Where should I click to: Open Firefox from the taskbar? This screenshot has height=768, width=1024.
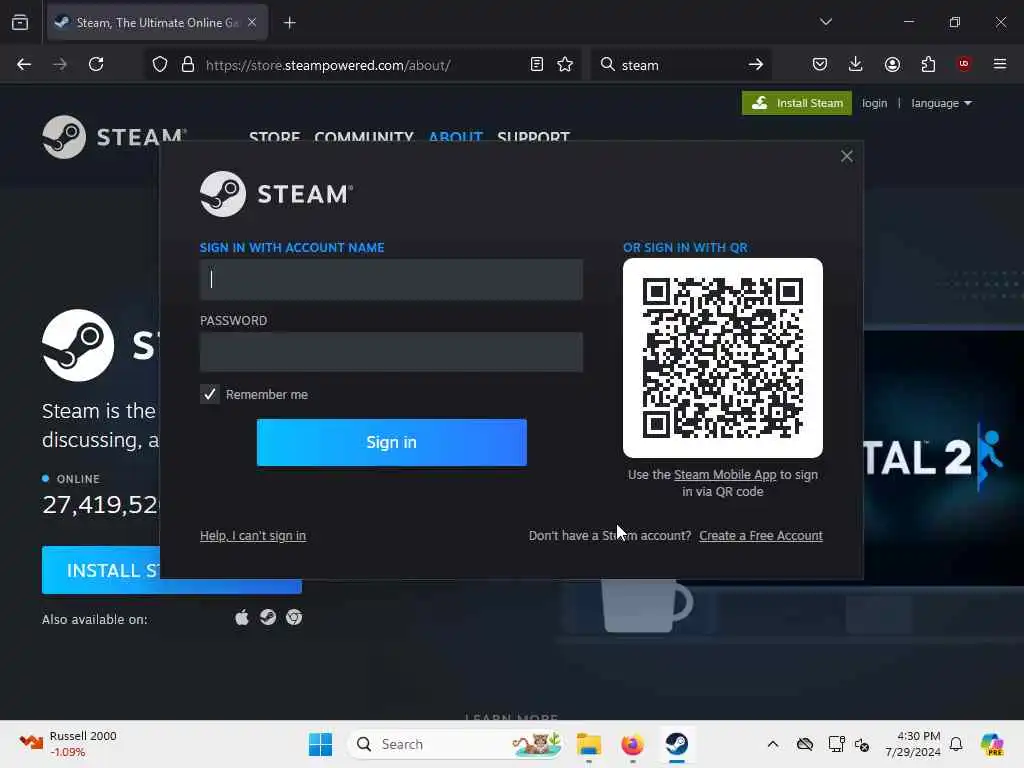[632, 744]
